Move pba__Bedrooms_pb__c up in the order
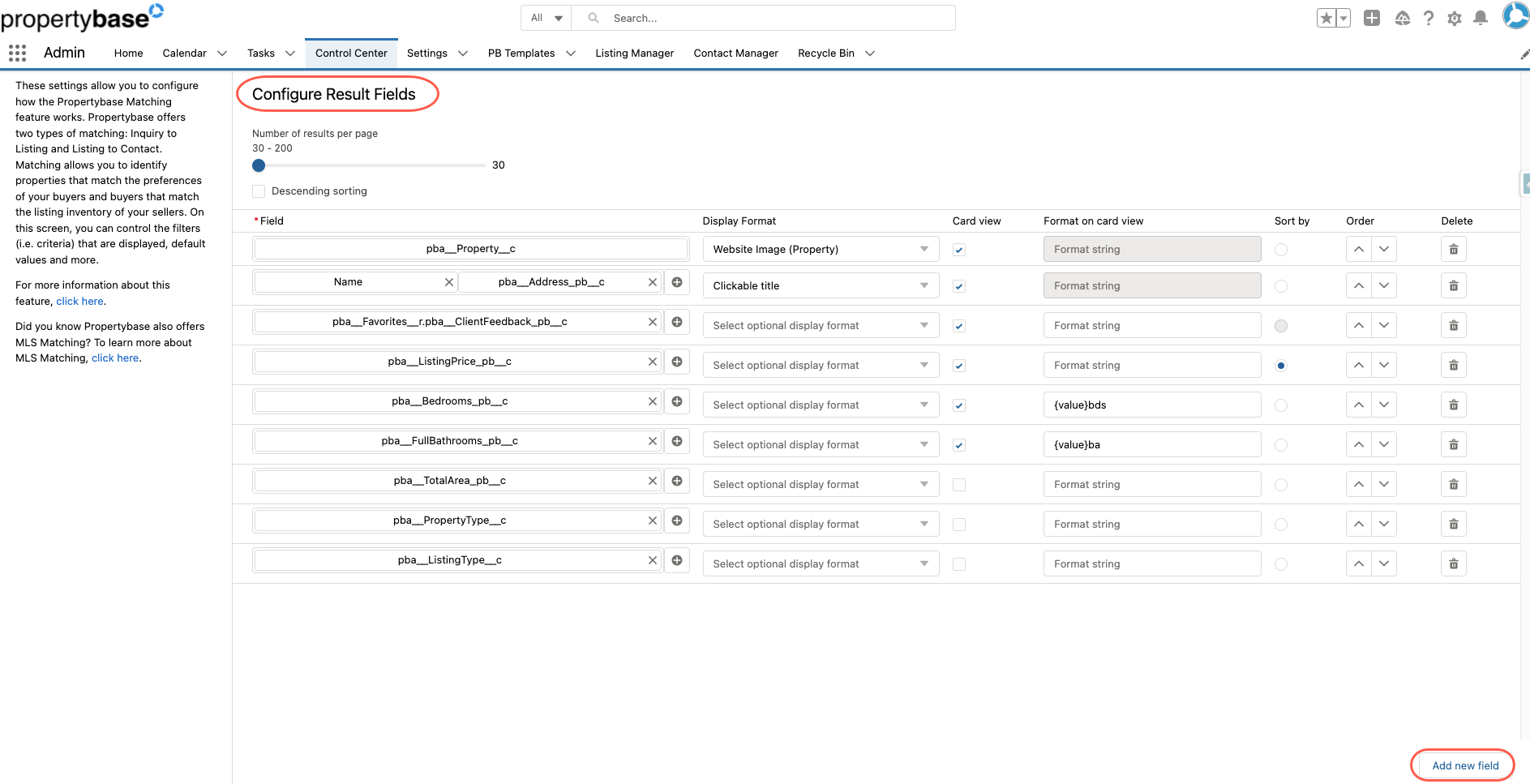1530x784 pixels. click(x=1359, y=405)
